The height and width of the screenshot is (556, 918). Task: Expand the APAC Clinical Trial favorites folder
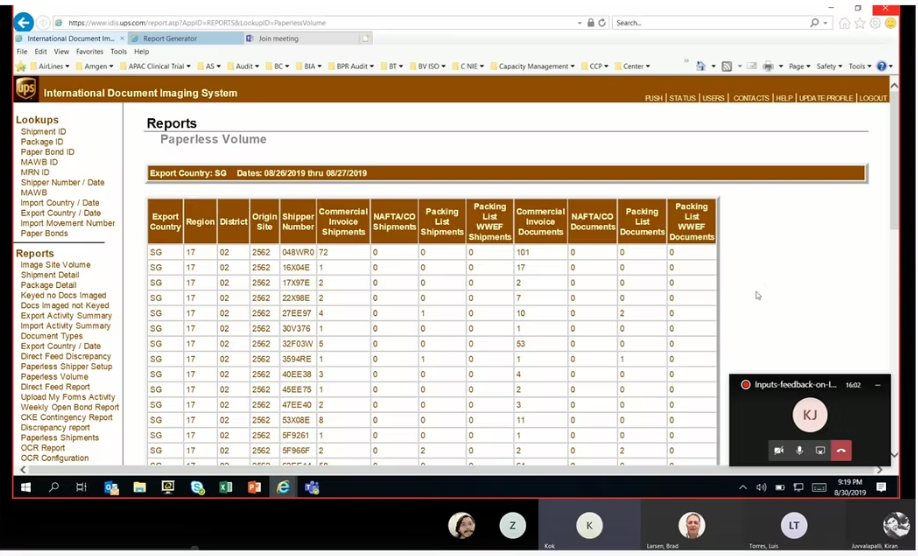(155, 66)
